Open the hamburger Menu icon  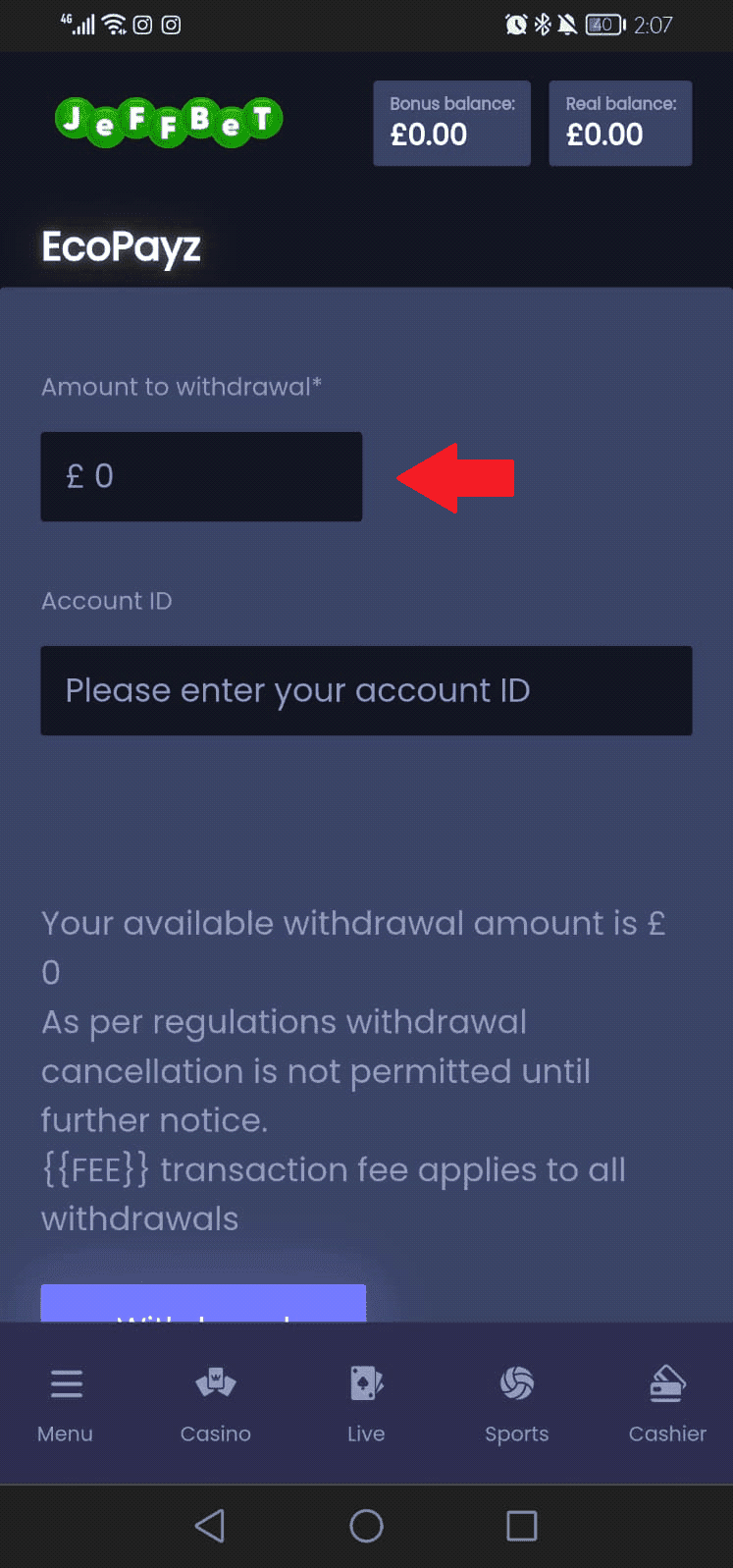pos(66,1383)
